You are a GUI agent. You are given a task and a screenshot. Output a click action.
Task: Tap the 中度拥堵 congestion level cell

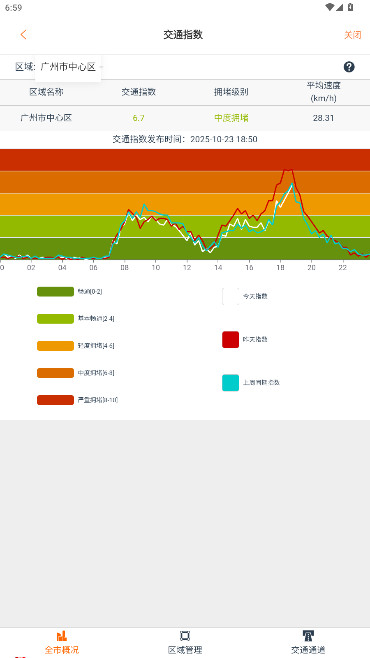[231, 118]
